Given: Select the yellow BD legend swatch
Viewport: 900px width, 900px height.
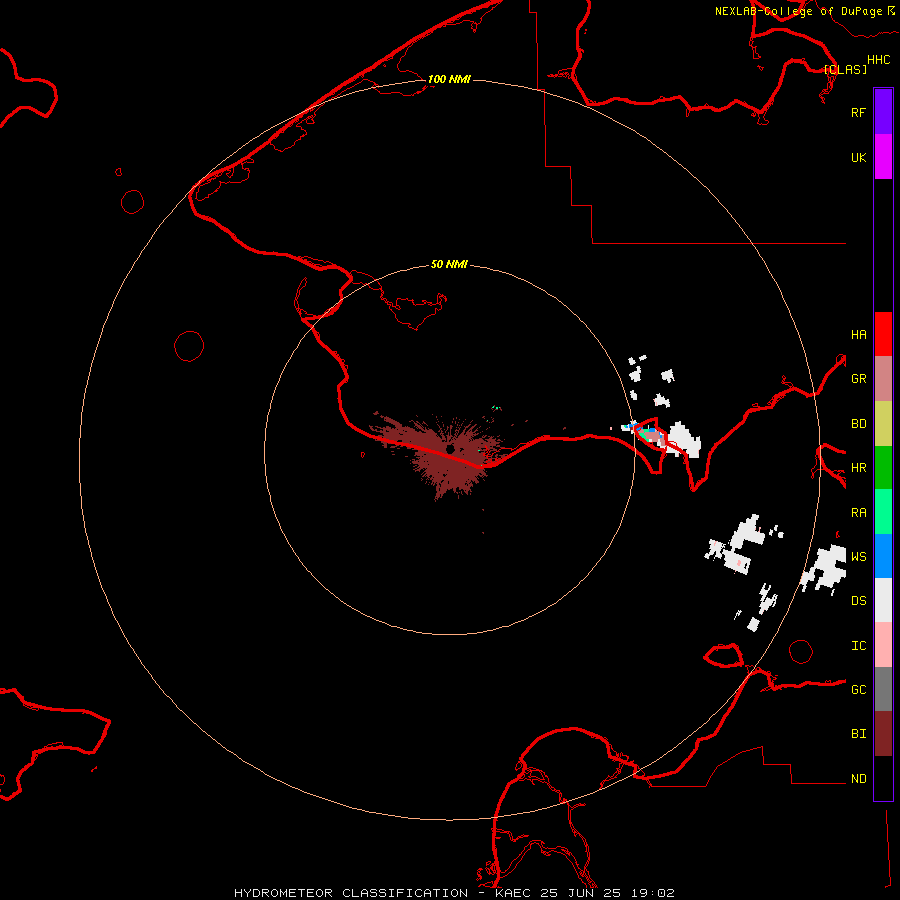Looking at the screenshot, I should pos(883,424).
